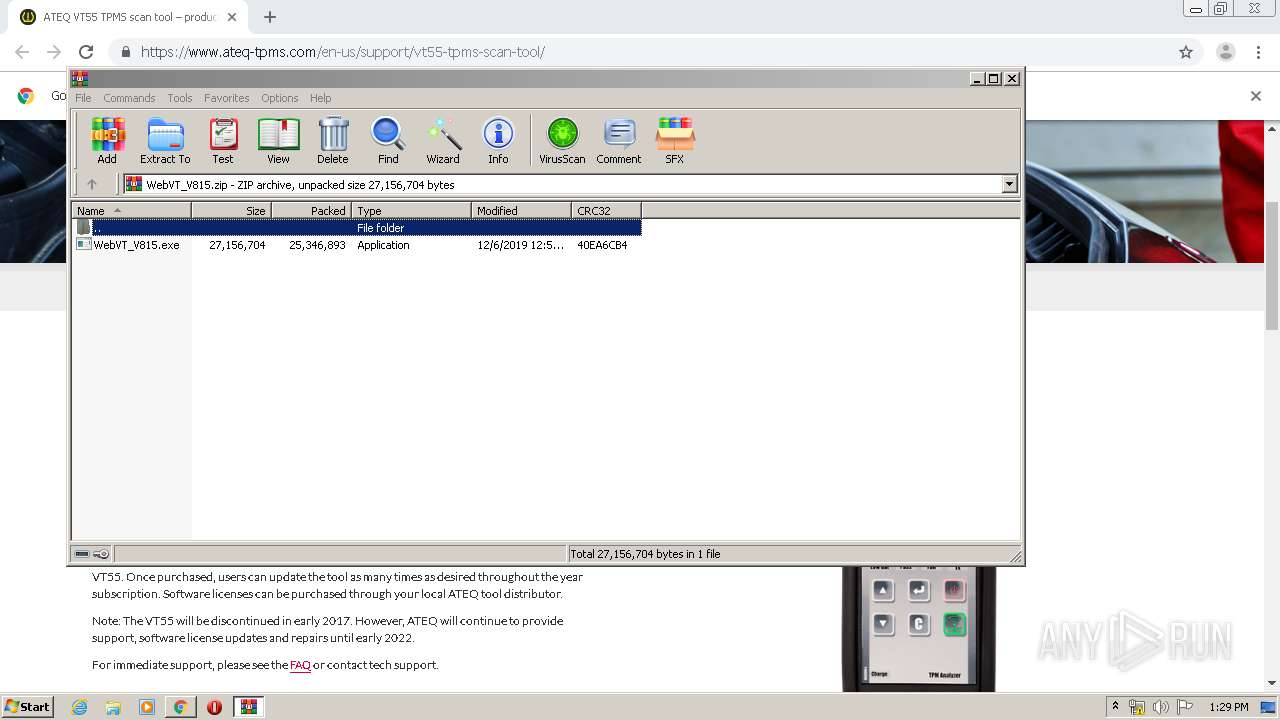Screen dimensions: 1280x720
Task: Click the Delete trash can icon
Action: coord(333,140)
